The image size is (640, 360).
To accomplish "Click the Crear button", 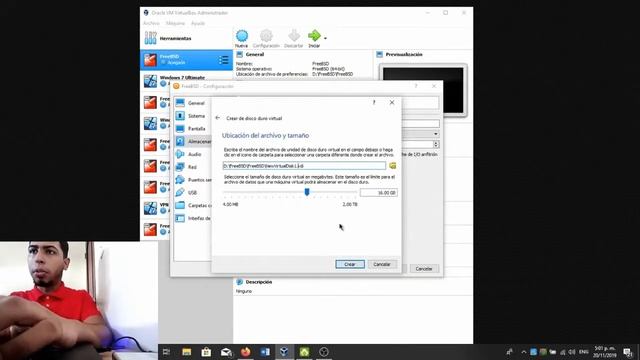I will [x=350, y=264].
